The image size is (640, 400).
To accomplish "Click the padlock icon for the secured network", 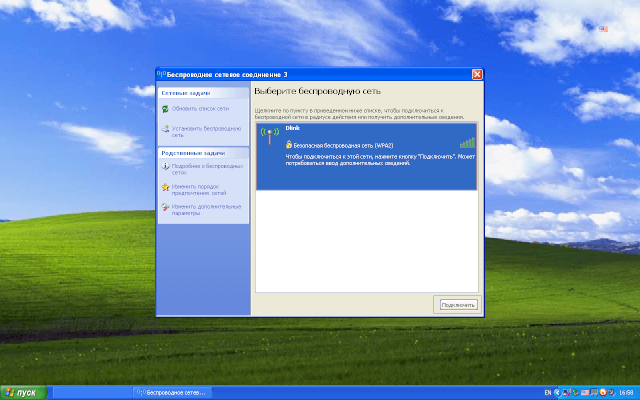I will (x=289, y=145).
